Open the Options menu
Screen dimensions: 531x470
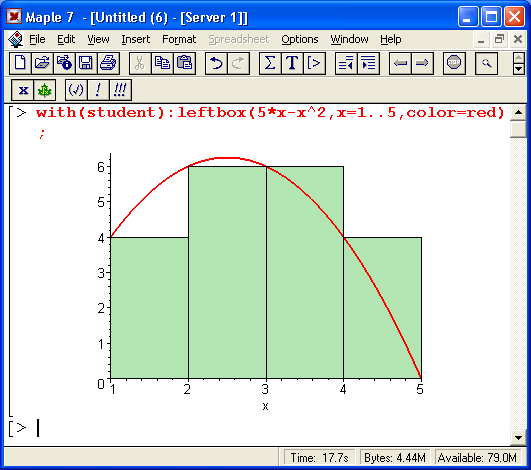(300, 40)
